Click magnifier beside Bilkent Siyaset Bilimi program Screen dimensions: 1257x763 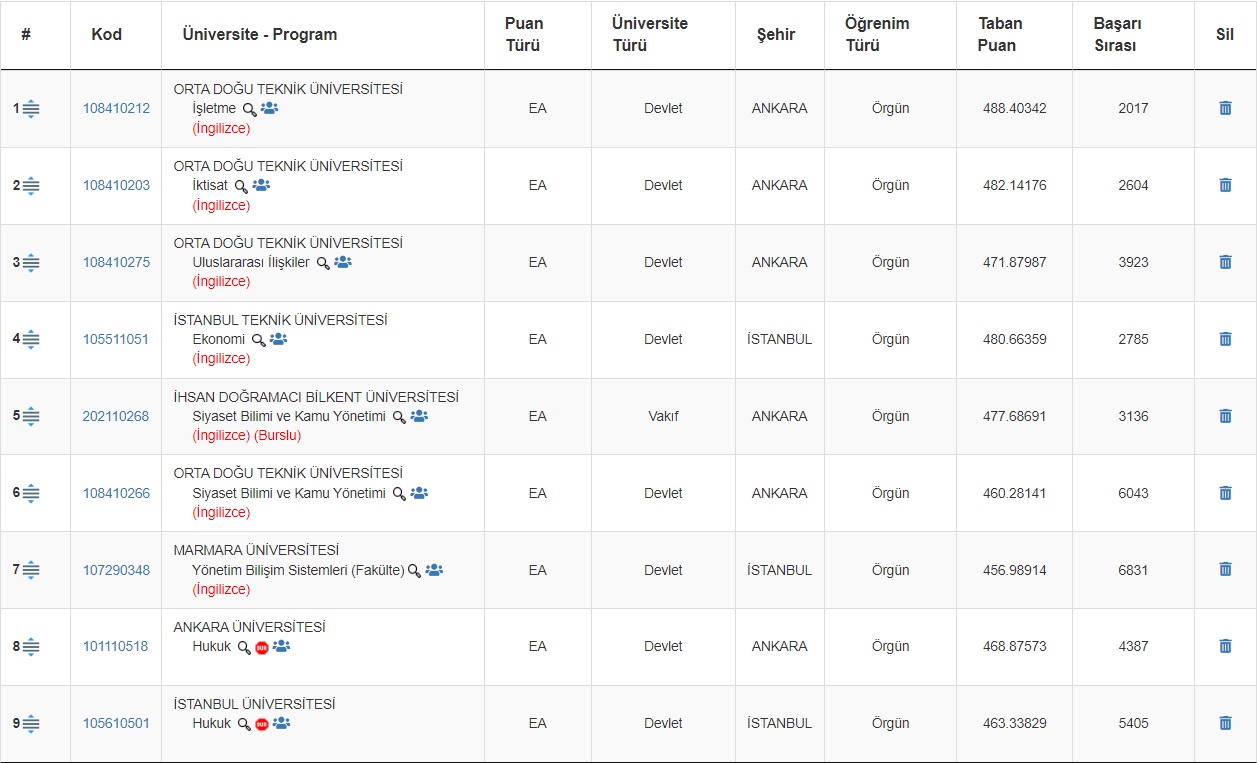coord(399,417)
